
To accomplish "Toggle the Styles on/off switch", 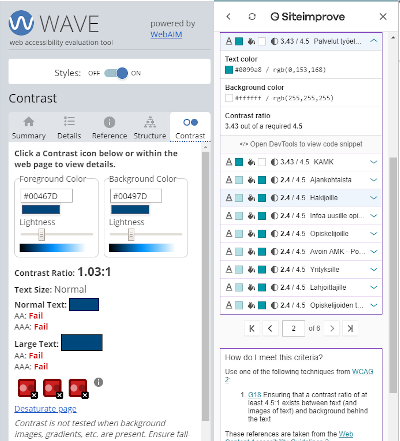I will 116,73.
